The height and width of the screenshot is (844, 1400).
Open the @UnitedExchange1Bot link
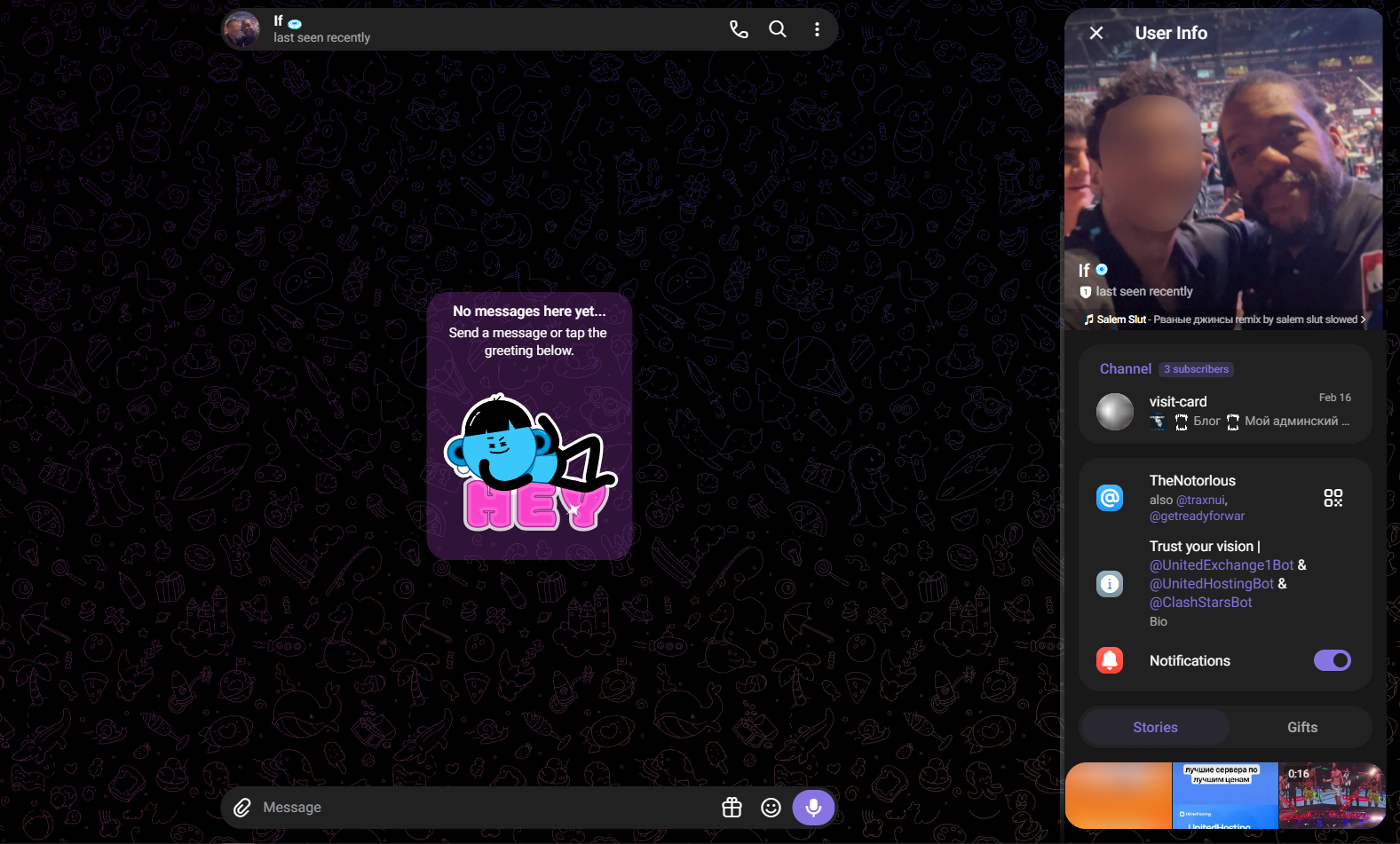pos(1222,564)
